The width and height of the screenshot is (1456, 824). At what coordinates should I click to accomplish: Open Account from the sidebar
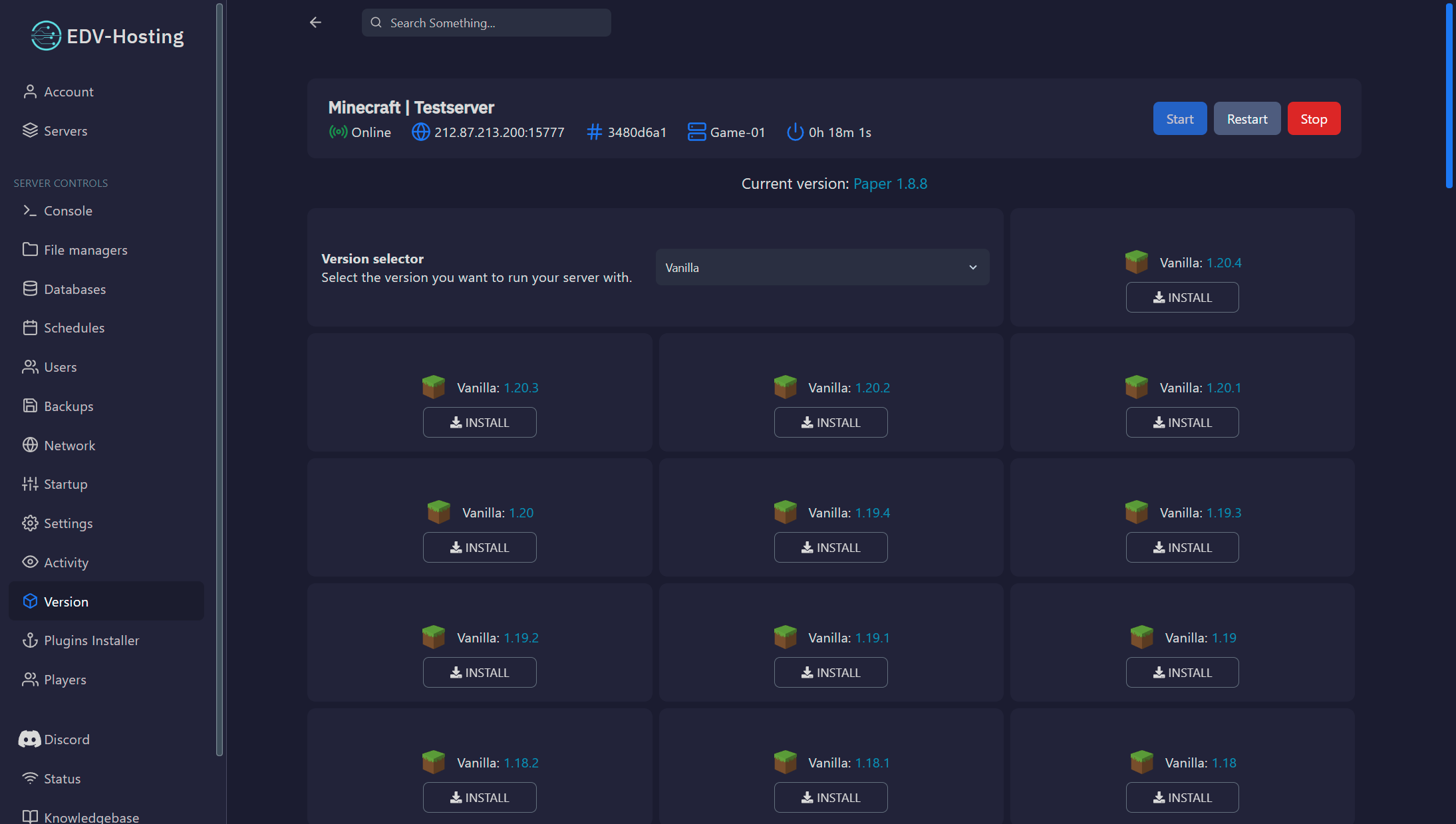106,92
